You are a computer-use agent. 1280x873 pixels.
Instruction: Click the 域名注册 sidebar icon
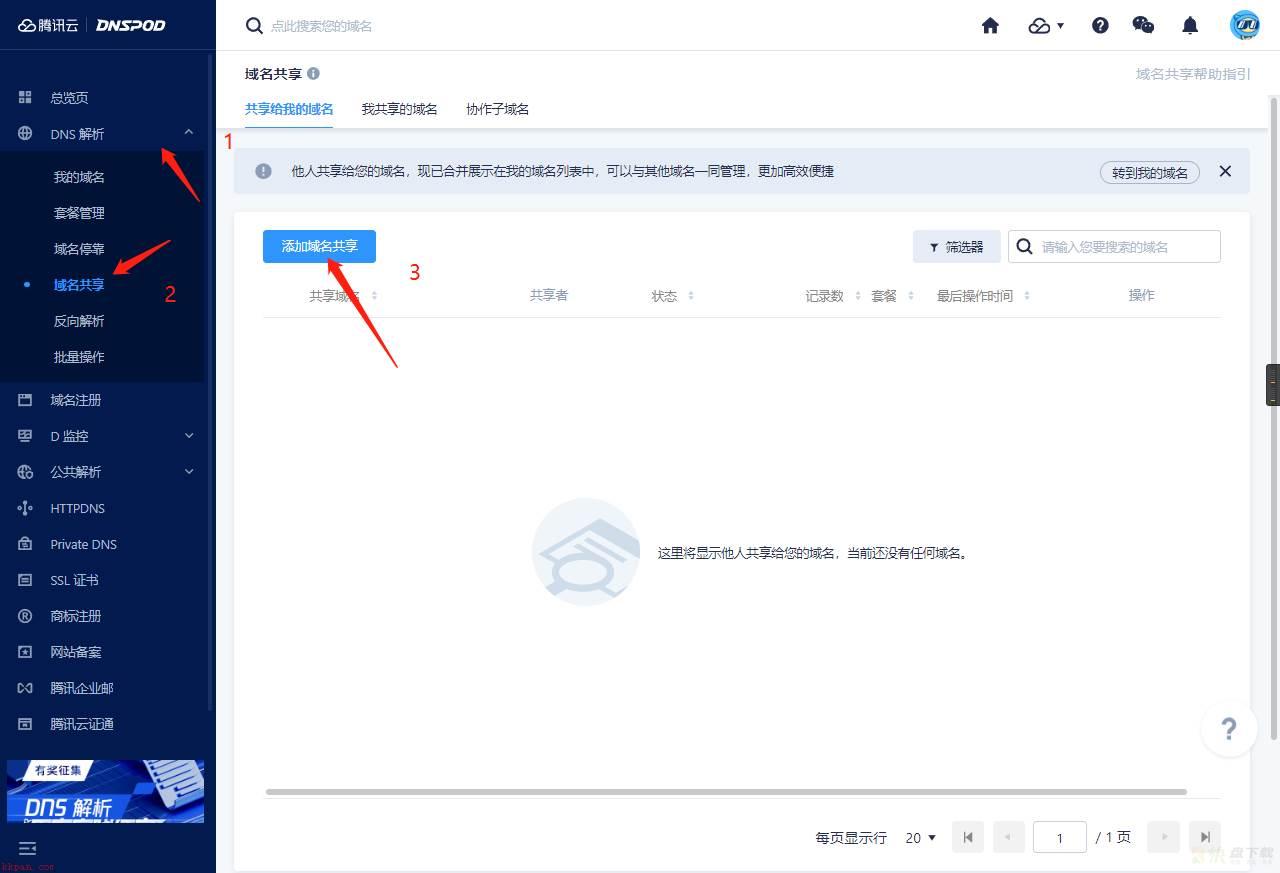(25, 400)
